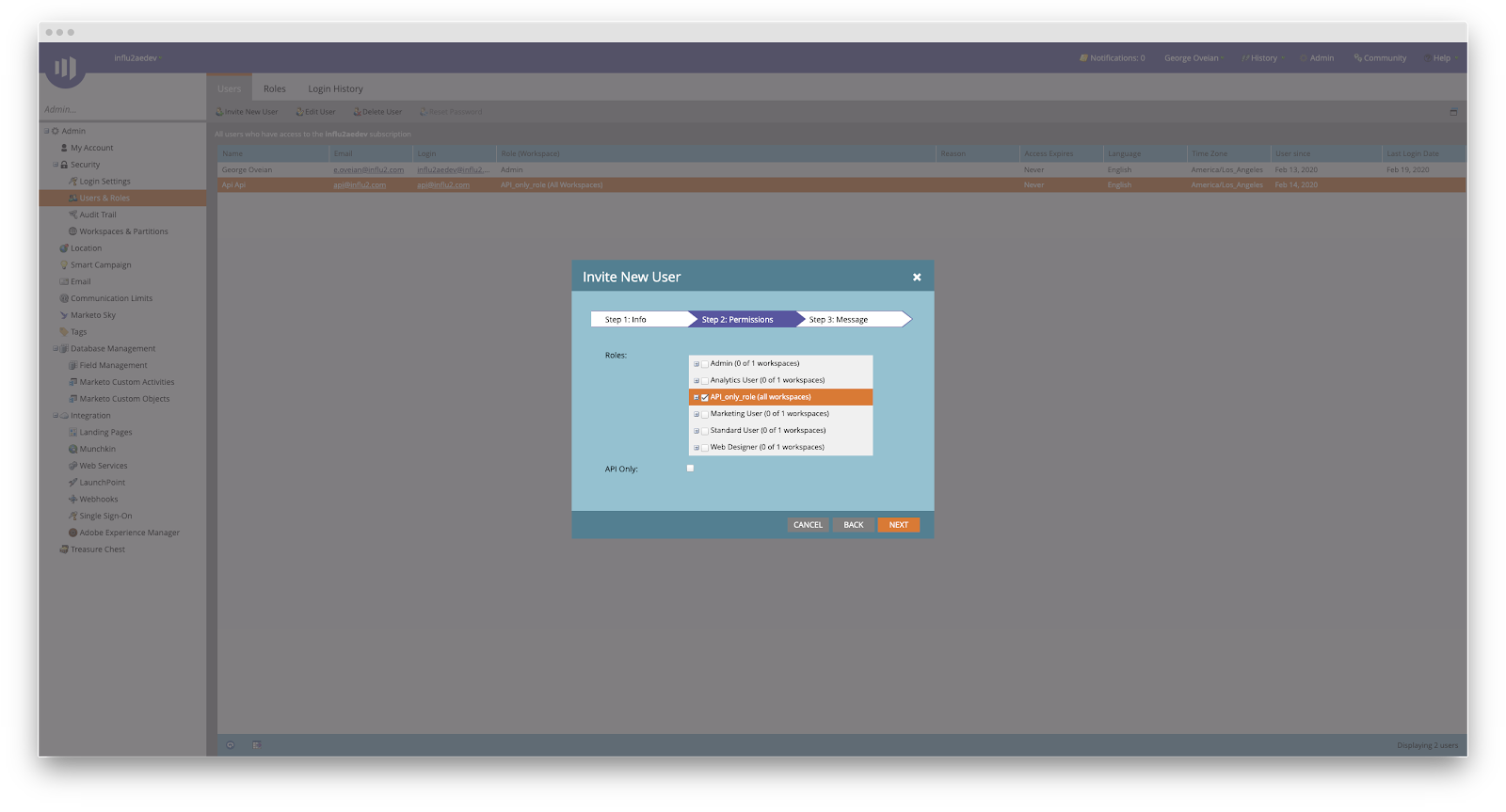Click the Admin search input field
Screen dimensions: 1506x812
[x=120, y=110]
